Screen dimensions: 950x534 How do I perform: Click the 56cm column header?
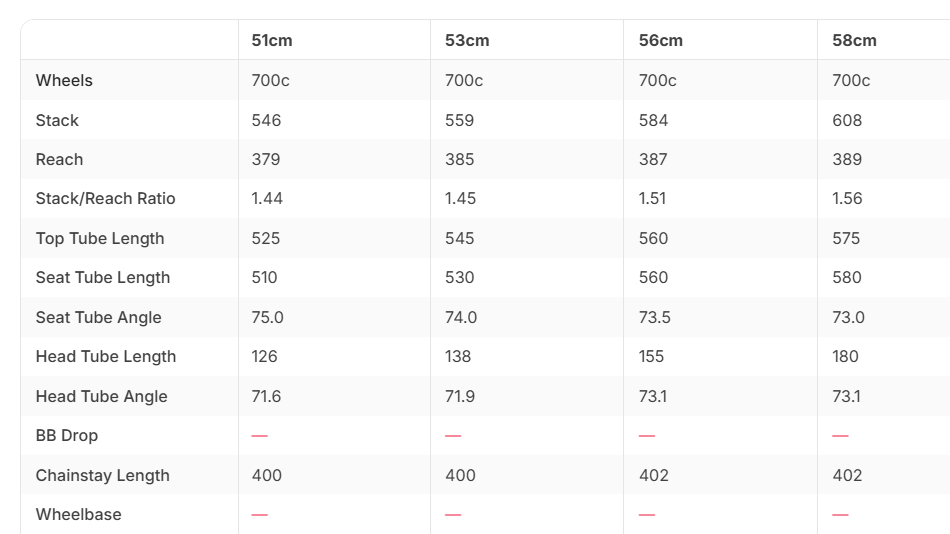pos(660,41)
